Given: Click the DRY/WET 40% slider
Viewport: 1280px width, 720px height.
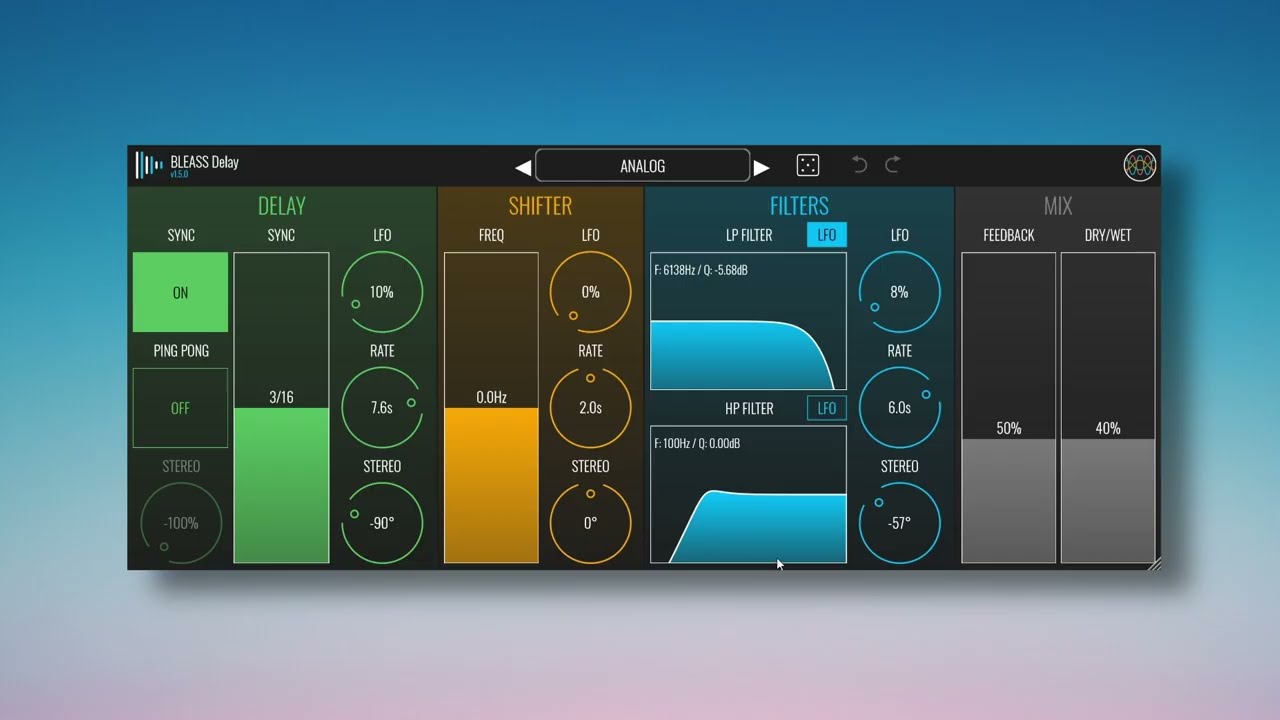Looking at the screenshot, I should [1108, 408].
